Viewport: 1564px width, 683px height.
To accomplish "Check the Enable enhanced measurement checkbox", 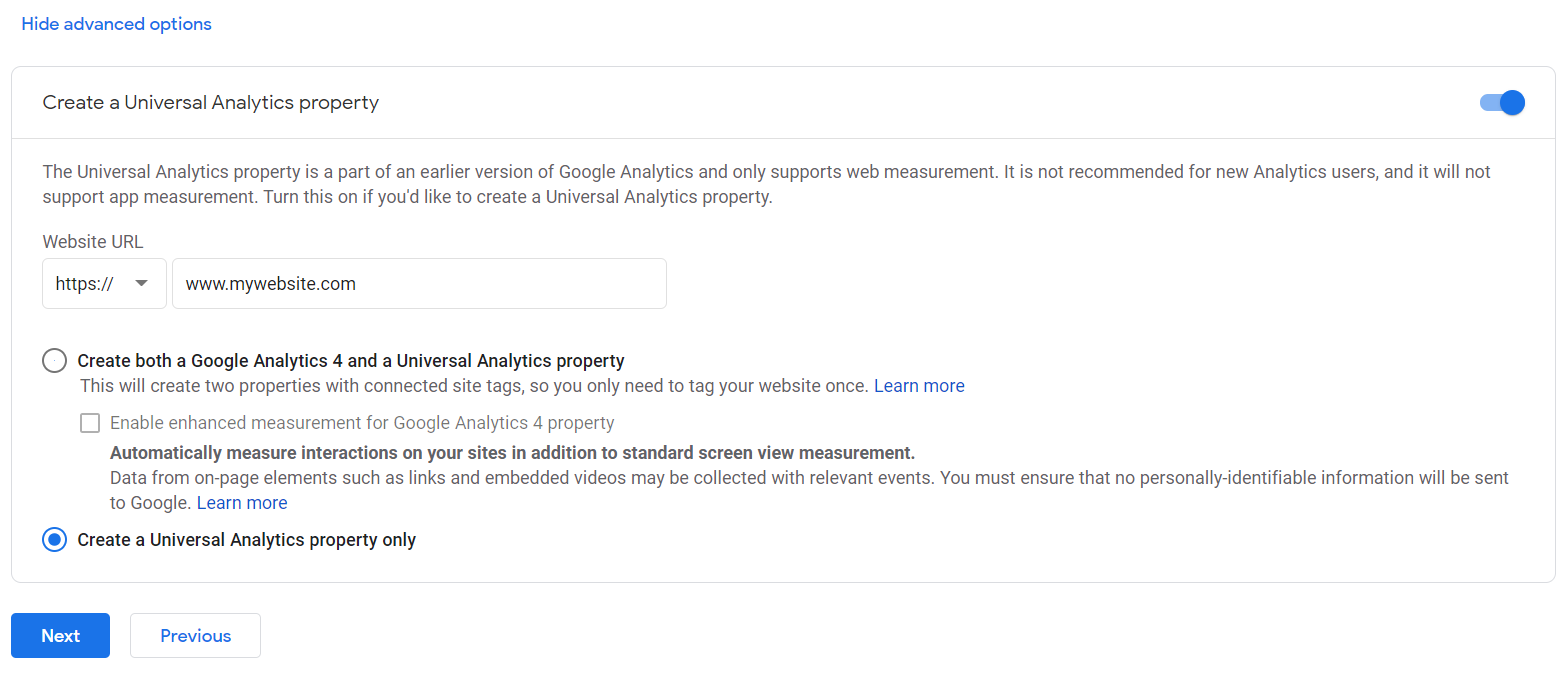I will pyautogui.click(x=90, y=423).
